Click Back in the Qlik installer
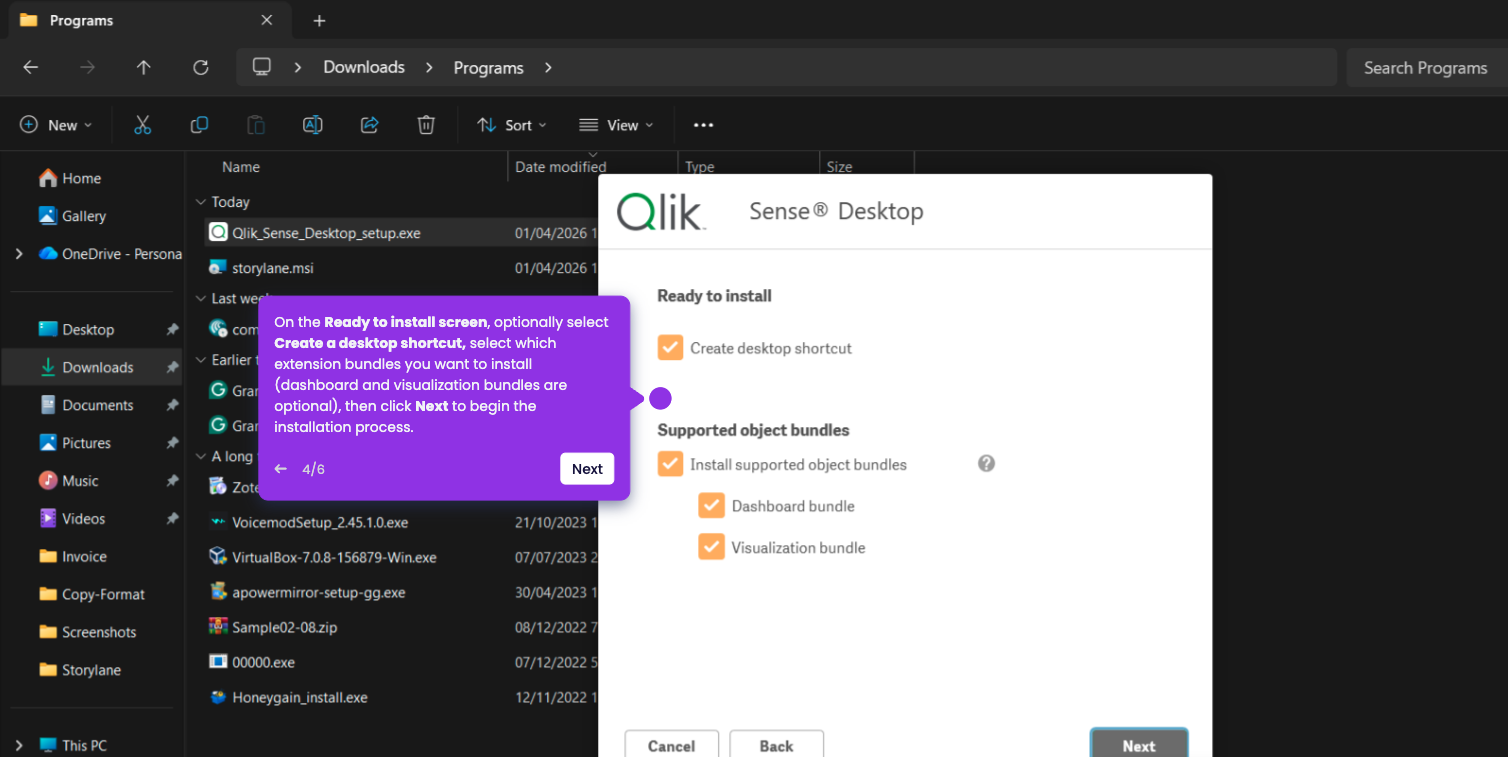Screen dimensions: 1508x757 point(776,745)
